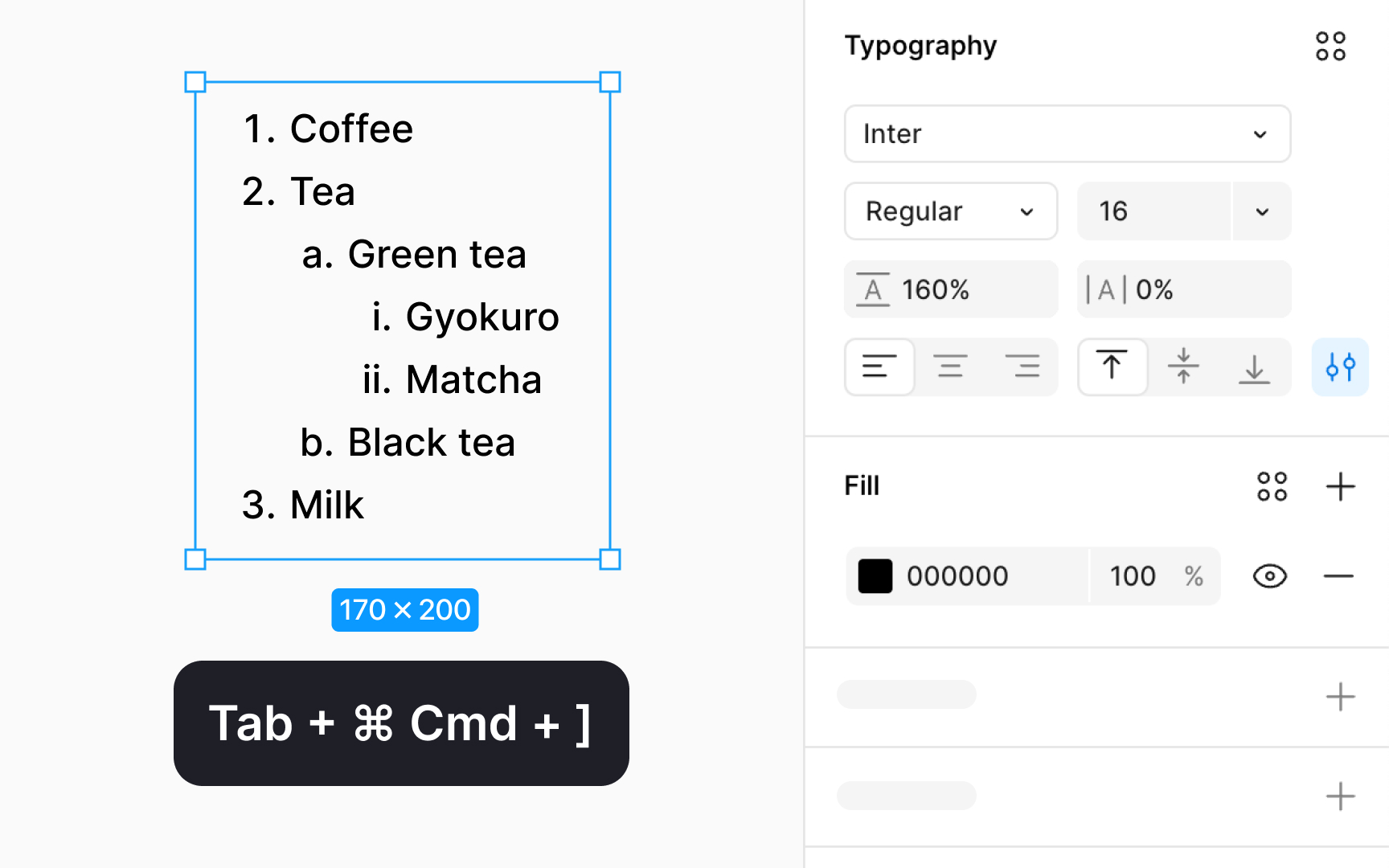Click the Tab + Cmd shortcut badge
The image size is (1389, 868).
click(401, 723)
